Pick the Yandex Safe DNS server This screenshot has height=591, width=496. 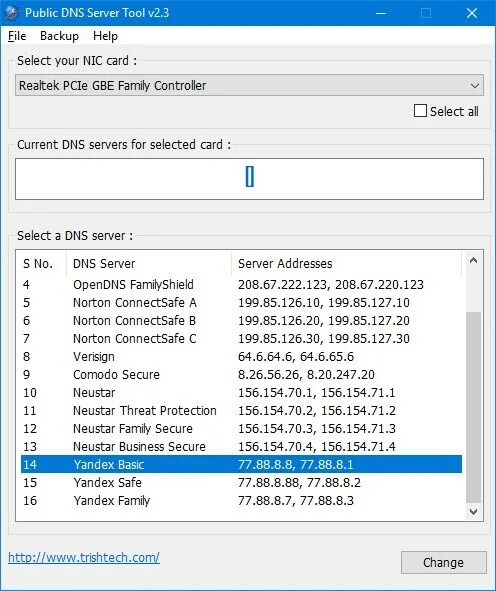click(241, 482)
